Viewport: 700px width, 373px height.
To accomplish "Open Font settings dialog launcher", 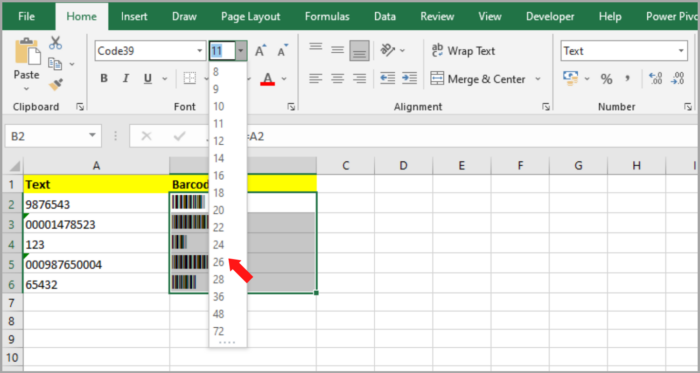I will [x=291, y=107].
